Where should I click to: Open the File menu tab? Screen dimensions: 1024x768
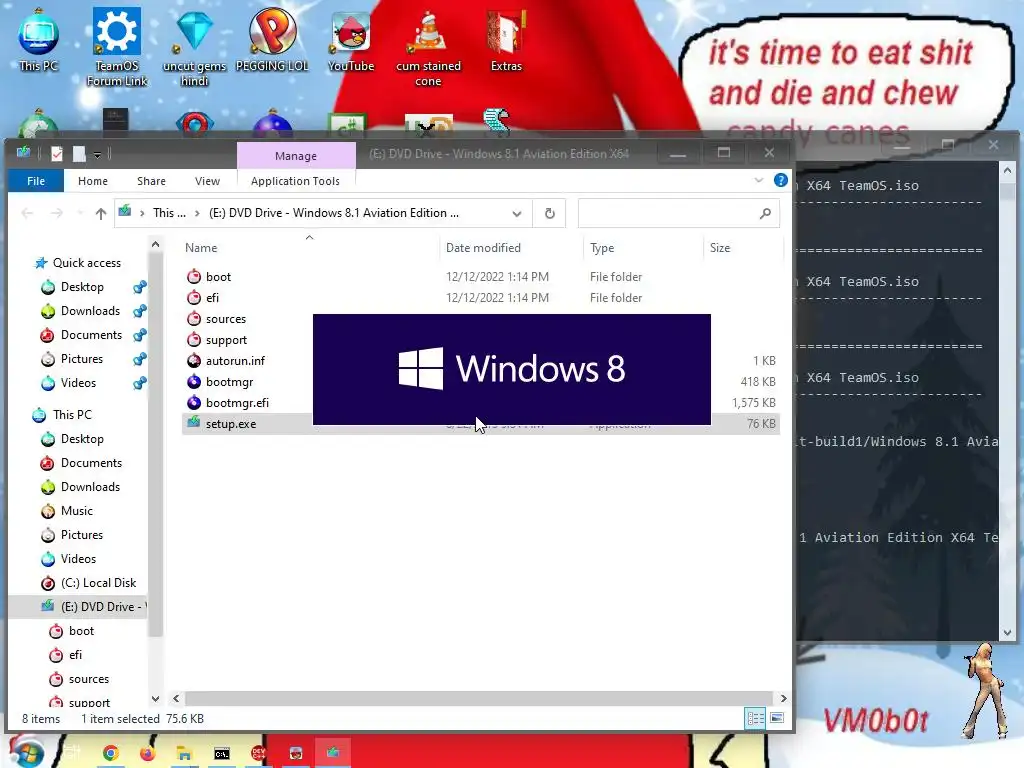click(36, 181)
